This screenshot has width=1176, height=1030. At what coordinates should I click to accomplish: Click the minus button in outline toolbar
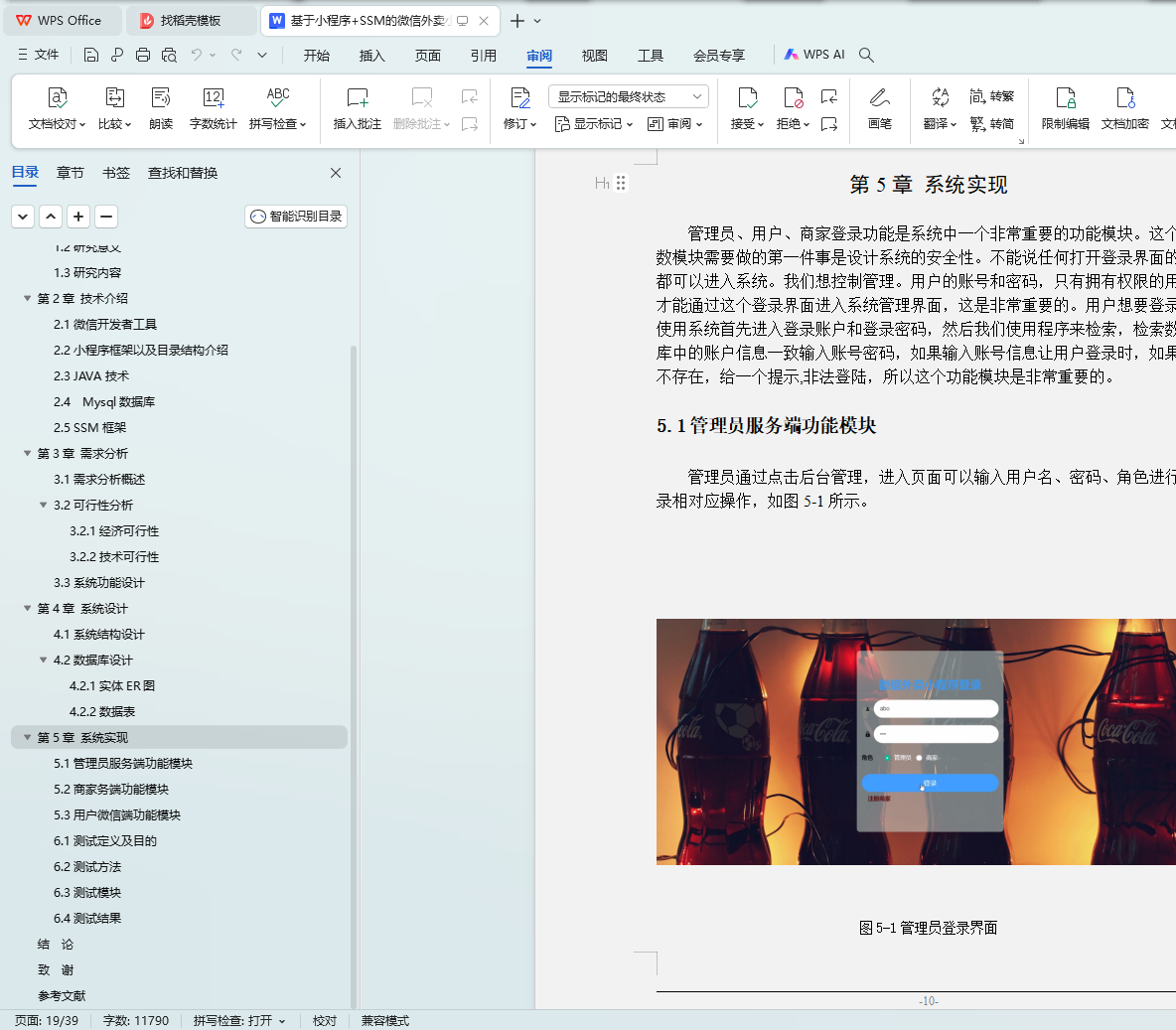tap(106, 217)
